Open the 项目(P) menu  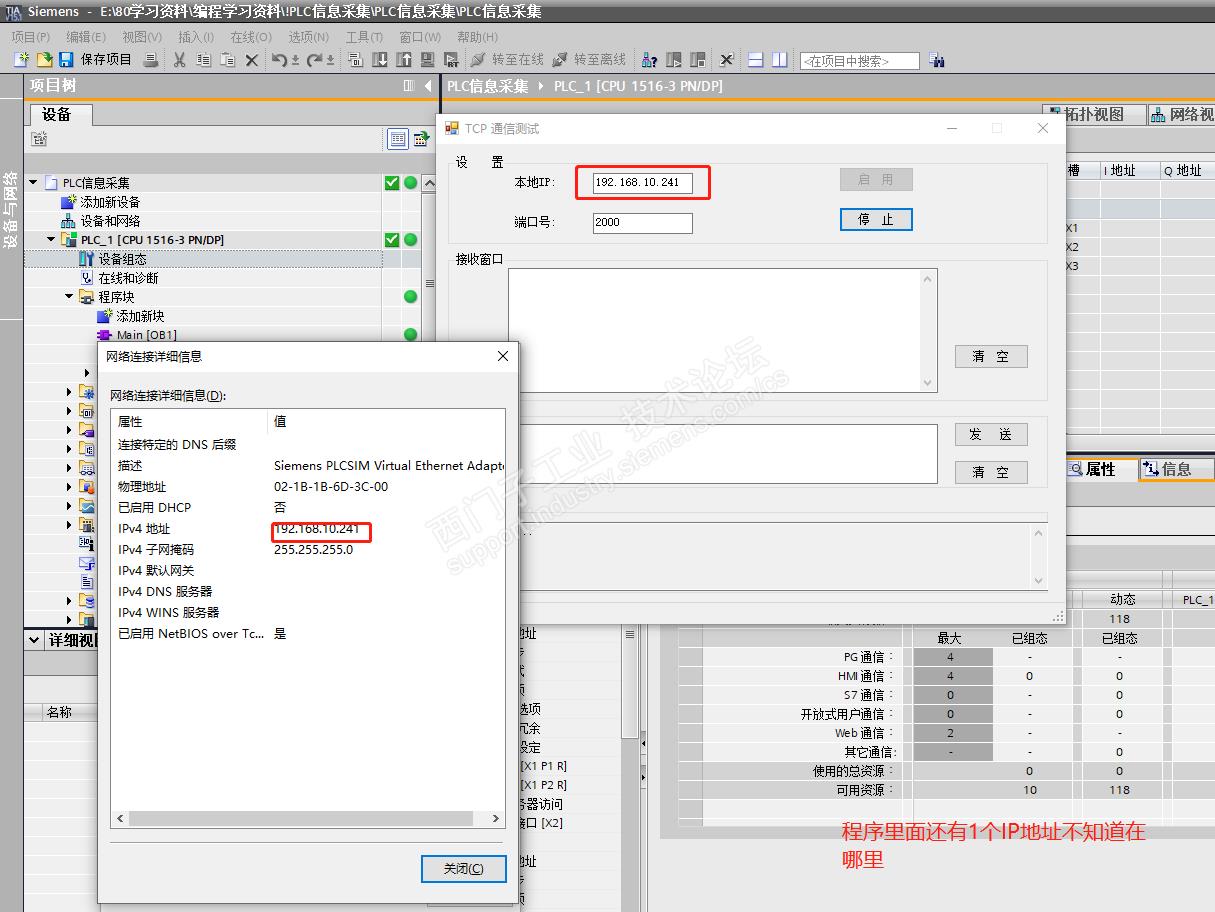tap(31, 37)
